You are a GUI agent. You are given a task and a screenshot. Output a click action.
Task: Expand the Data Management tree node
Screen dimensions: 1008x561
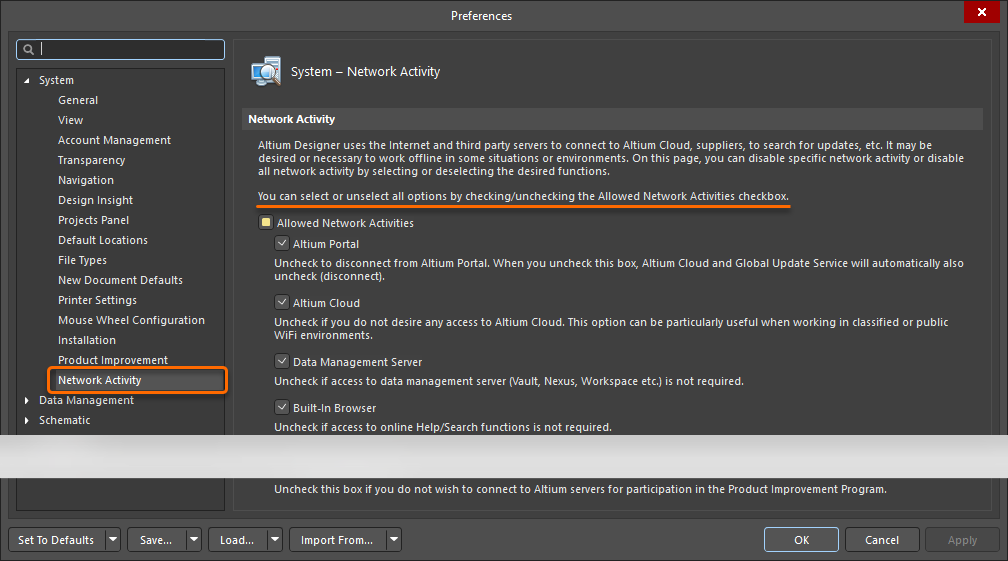click(x=27, y=400)
